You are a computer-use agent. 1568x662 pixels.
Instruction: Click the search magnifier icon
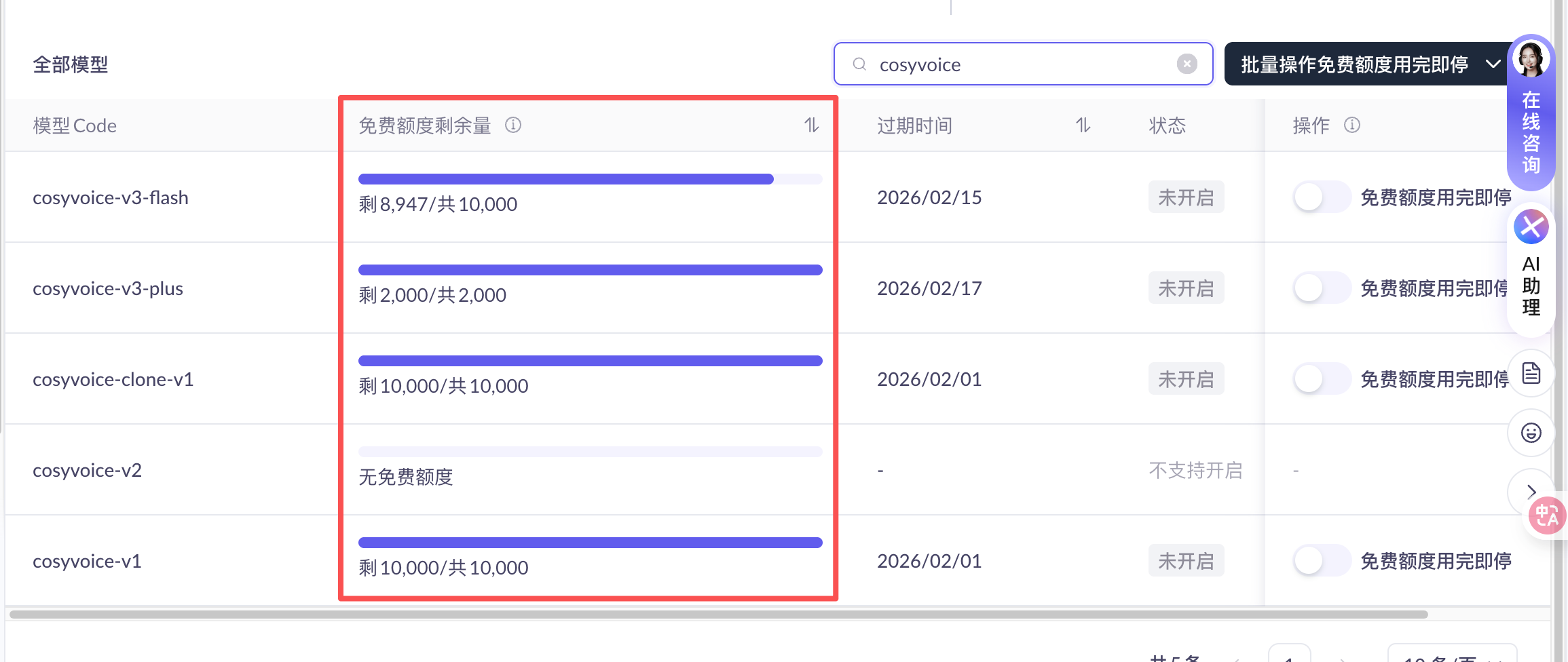click(x=859, y=64)
